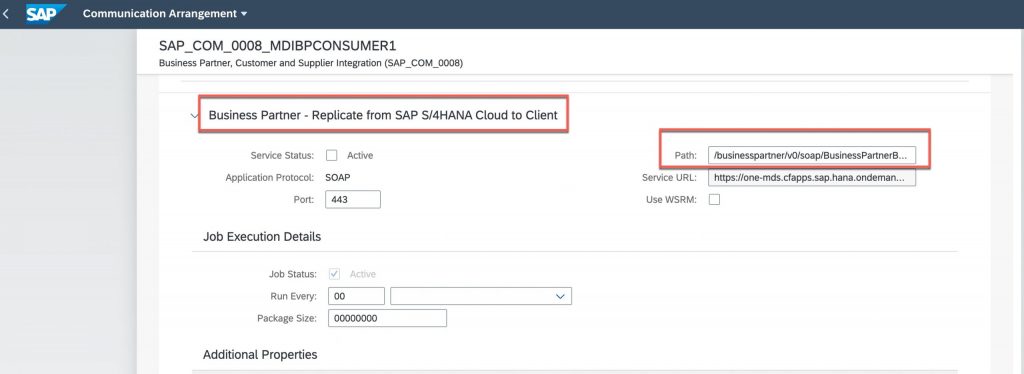This screenshot has width=1024, height=374.
Task: Select the SAP_COM_0008_MDIBPCONSUMER1 arrangement title
Action: pyautogui.click(x=278, y=46)
